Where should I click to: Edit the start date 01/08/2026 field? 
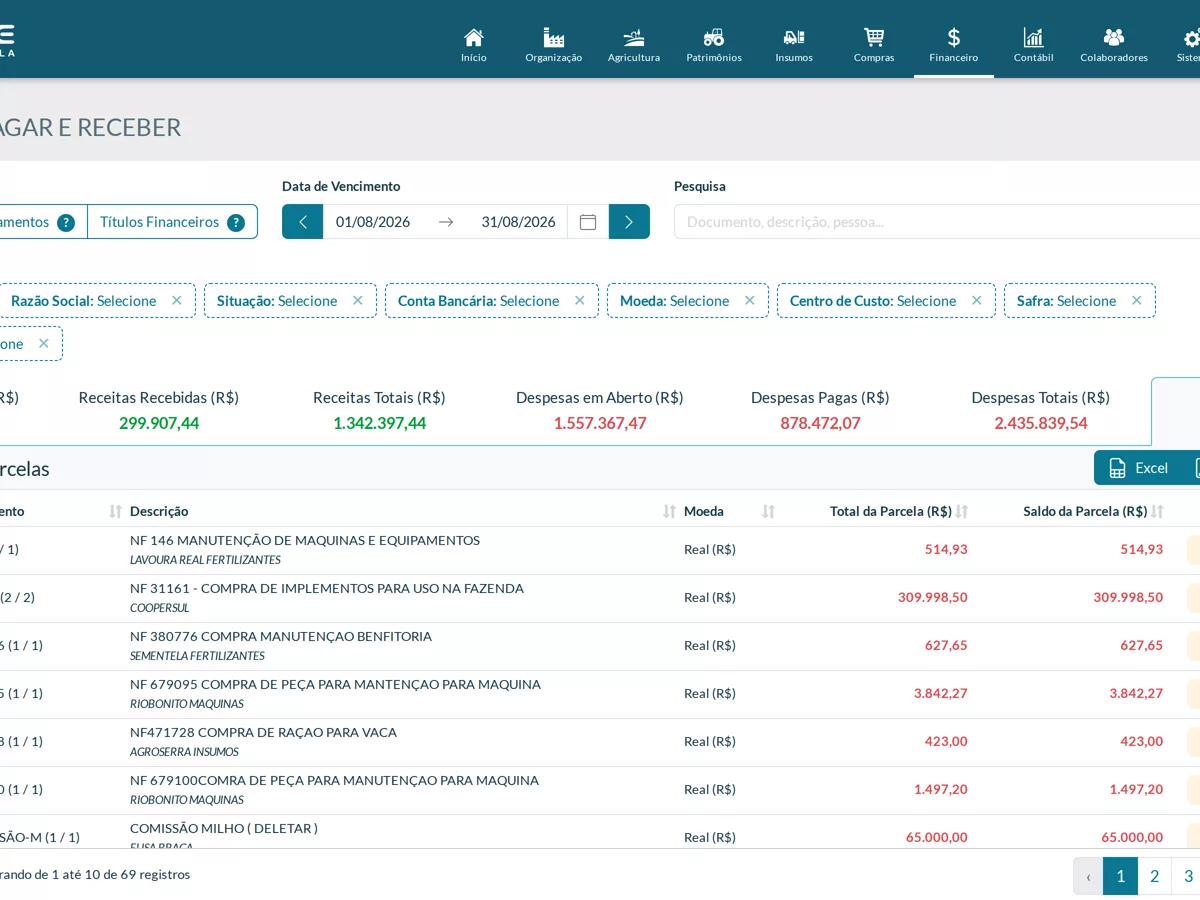pyautogui.click(x=373, y=222)
